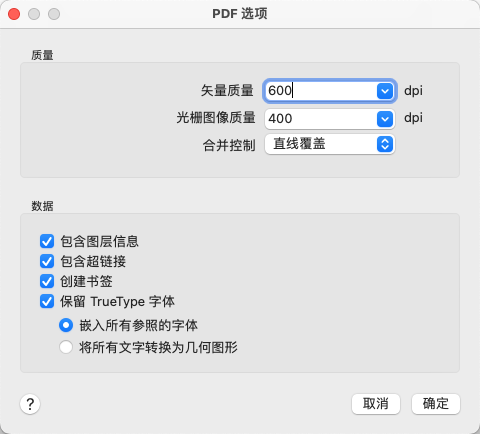480x434 pixels.
Task: Click the 取消 button
Action: [376, 404]
